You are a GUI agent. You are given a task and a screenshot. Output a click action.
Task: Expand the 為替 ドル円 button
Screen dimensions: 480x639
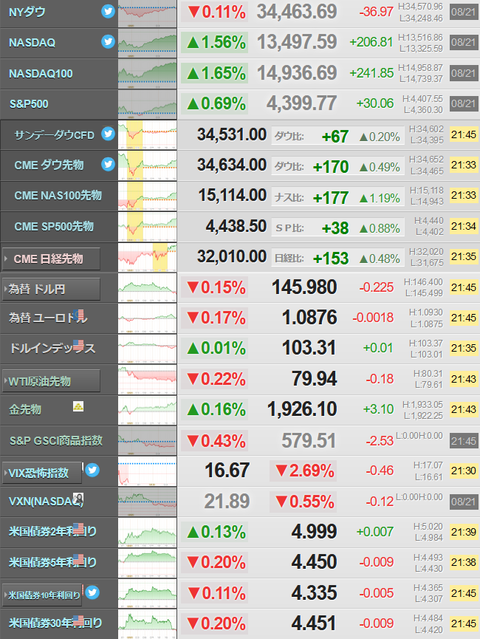click(51, 289)
